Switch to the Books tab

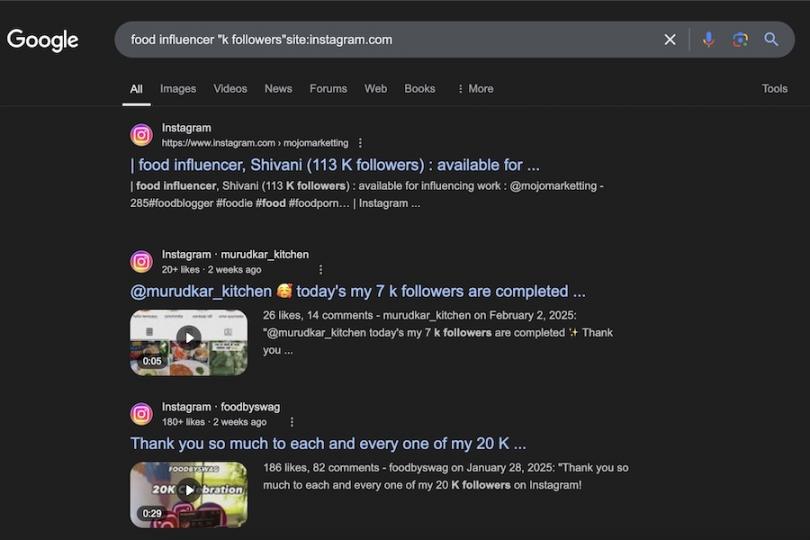click(x=419, y=89)
